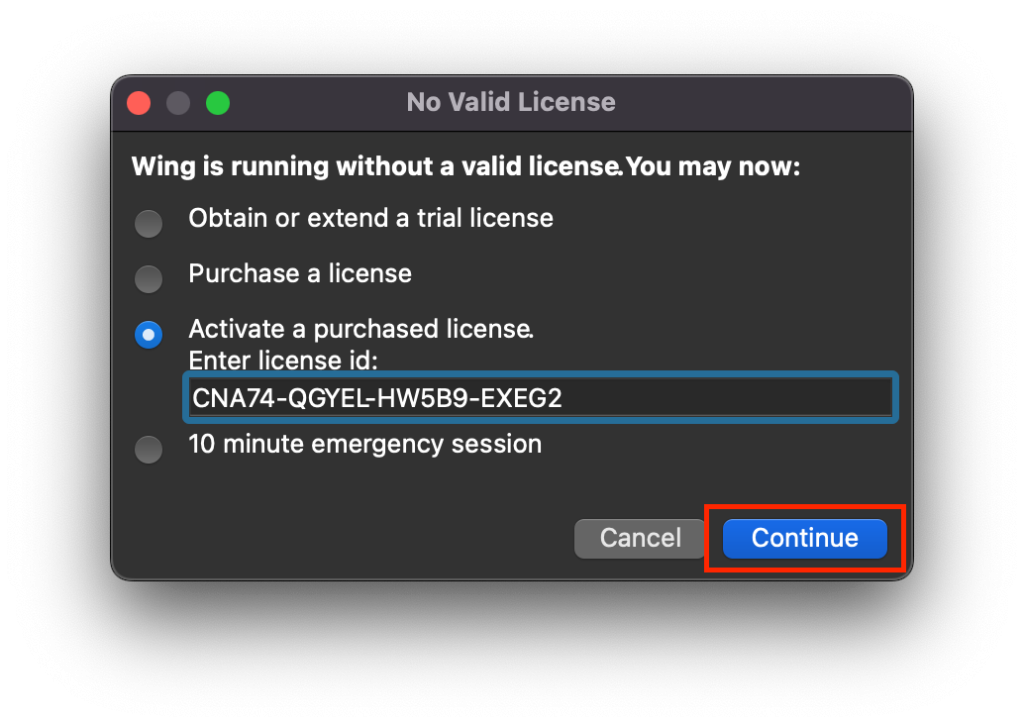
Task: Click the '10 minute emergency session' label text
Action: click(x=365, y=444)
